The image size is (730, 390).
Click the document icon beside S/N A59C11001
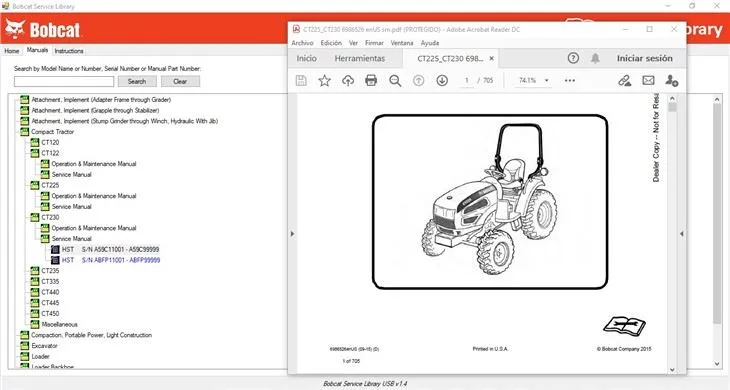click(55, 249)
